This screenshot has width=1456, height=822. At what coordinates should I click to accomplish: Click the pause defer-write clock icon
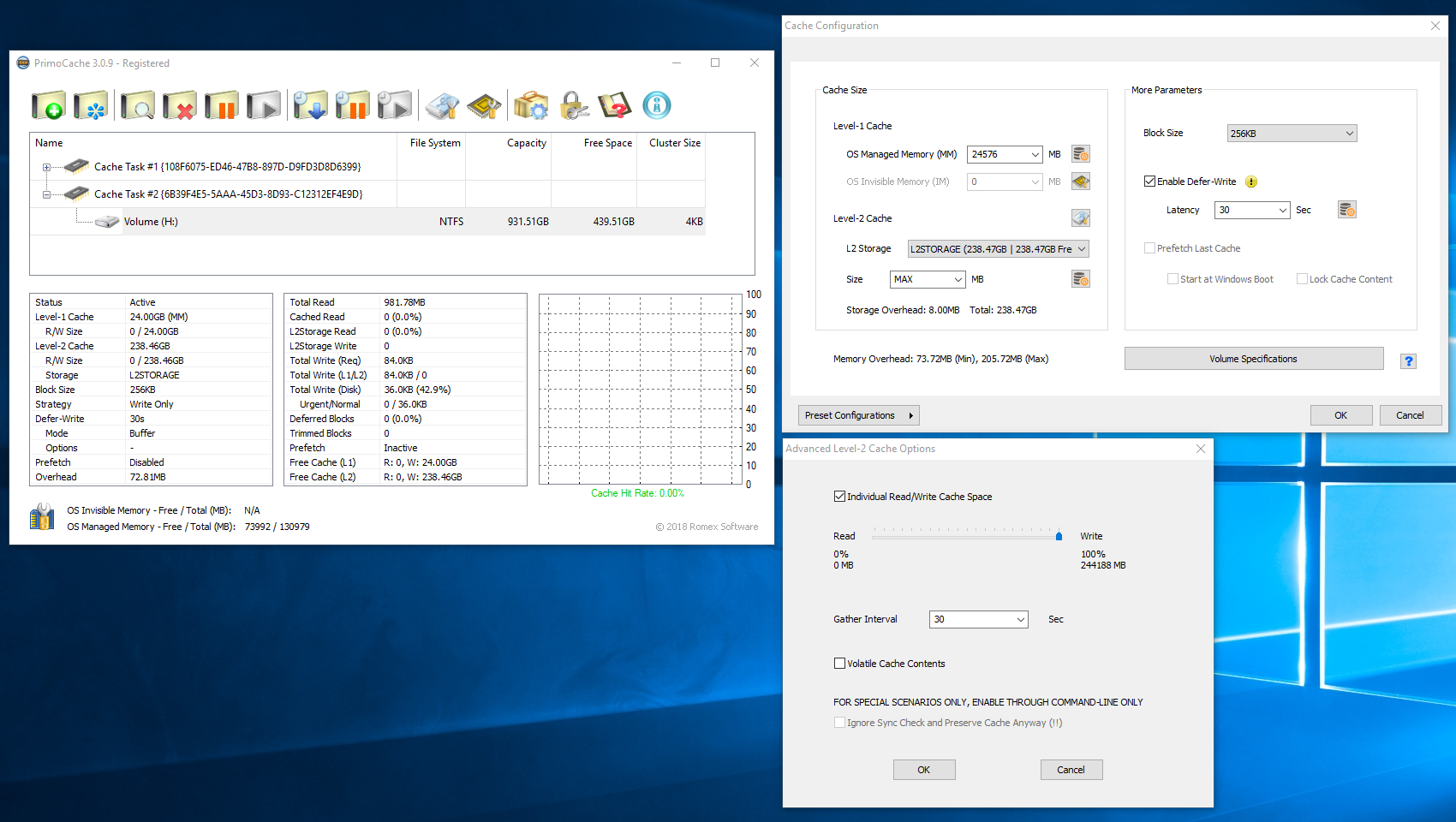click(352, 106)
